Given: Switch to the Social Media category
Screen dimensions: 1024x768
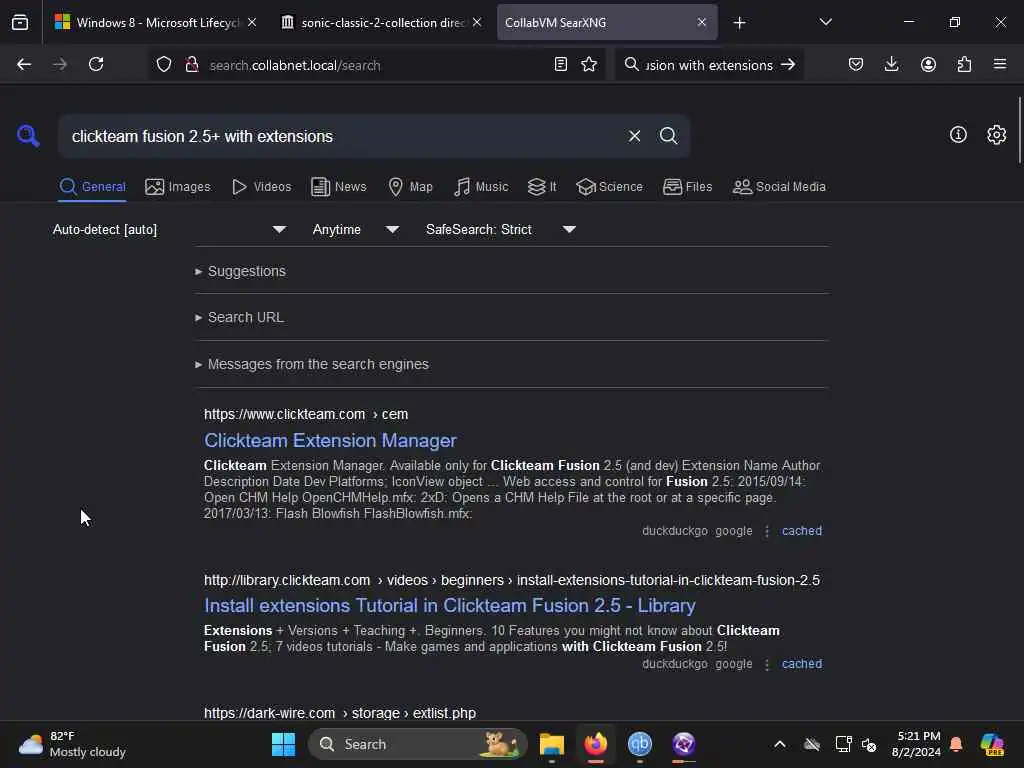Looking at the screenshot, I should click(x=779, y=187).
